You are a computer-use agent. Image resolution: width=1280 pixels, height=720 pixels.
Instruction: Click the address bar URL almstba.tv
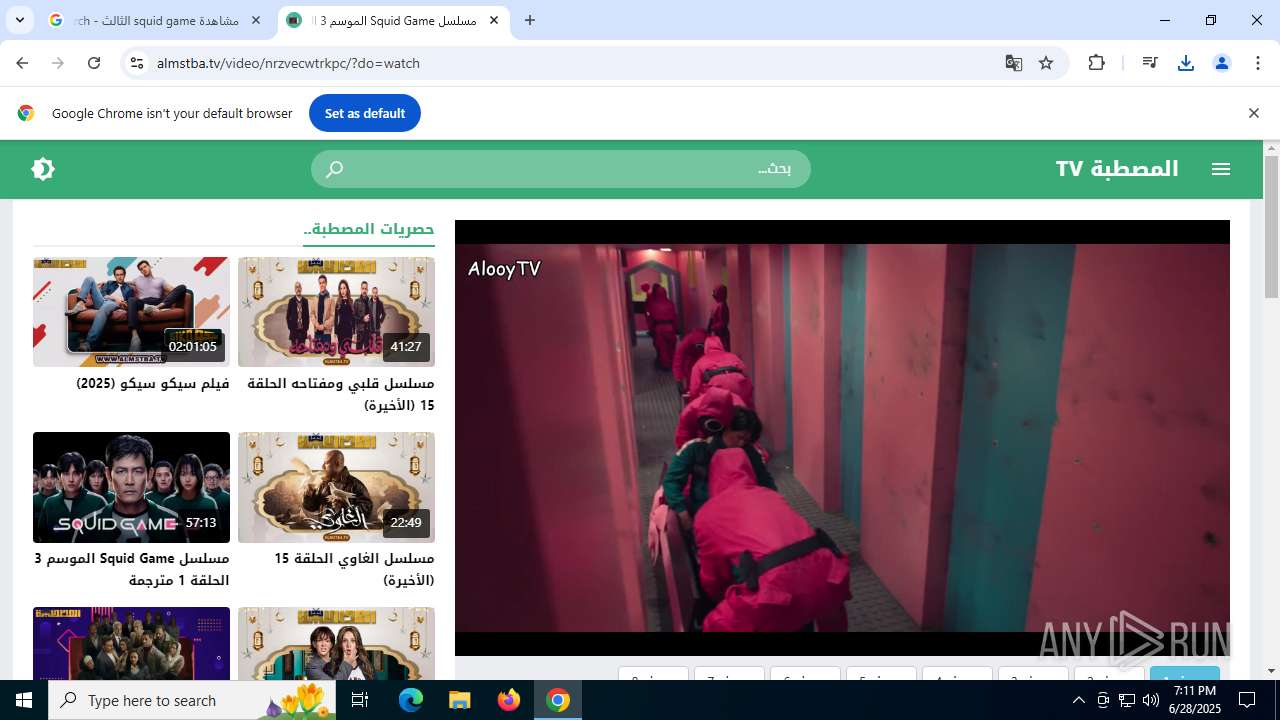tap(288, 63)
